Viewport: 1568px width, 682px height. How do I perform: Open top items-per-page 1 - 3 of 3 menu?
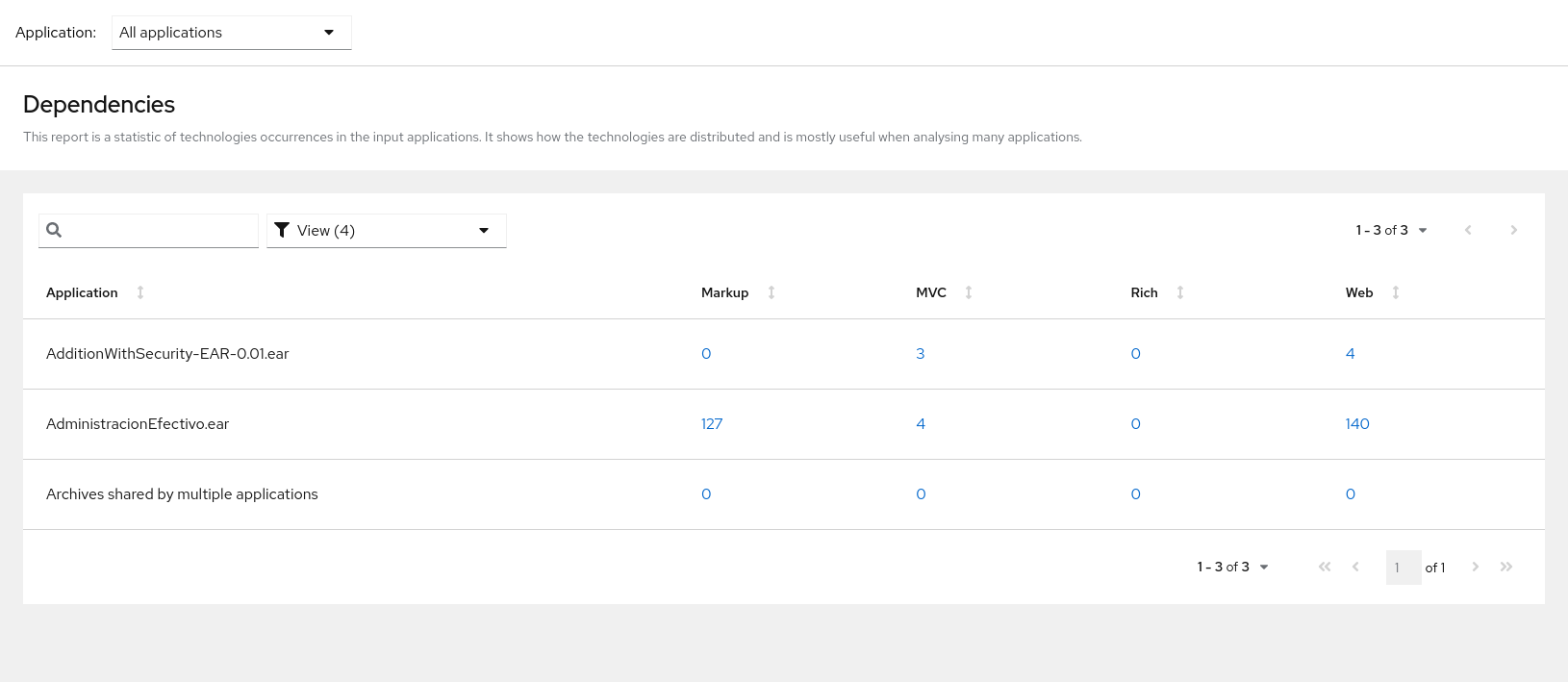pos(1391,231)
